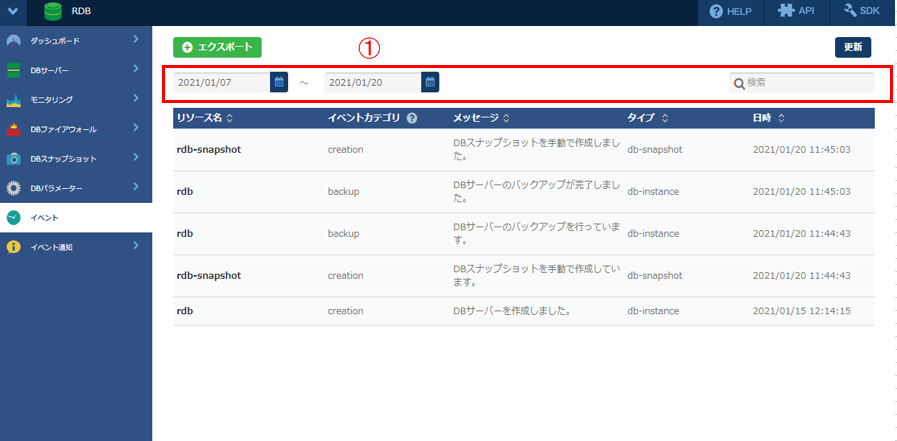Open the API link in top bar

point(797,12)
